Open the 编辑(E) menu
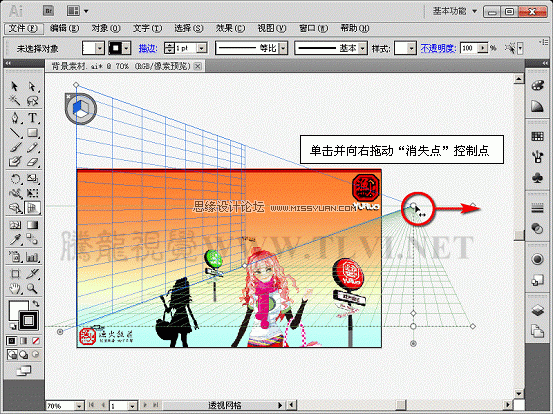The height and width of the screenshot is (414, 553). coord(64,28)
